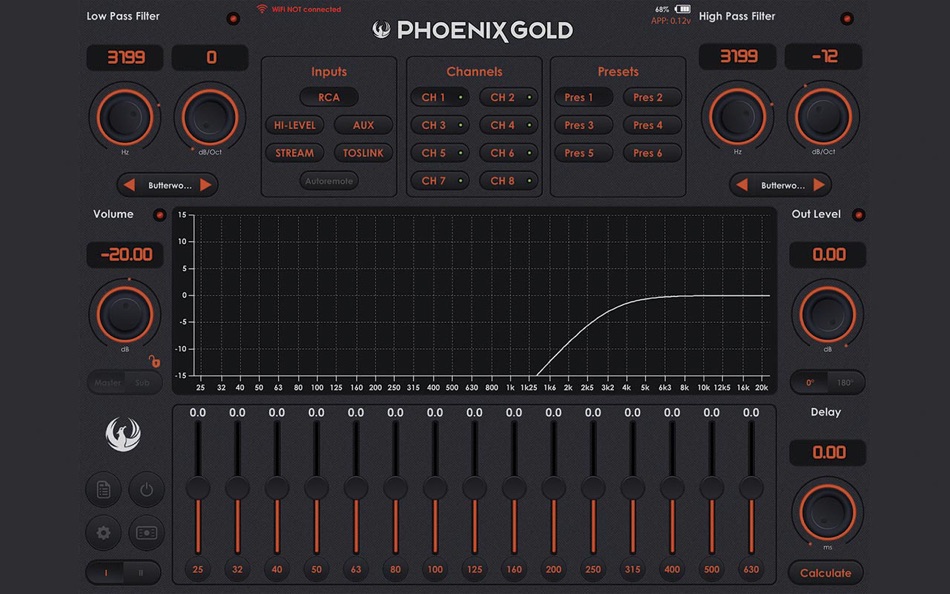Next high pass filter type arrow
The width and height of the screenshot is (950, 594).
tap(819, 185)
